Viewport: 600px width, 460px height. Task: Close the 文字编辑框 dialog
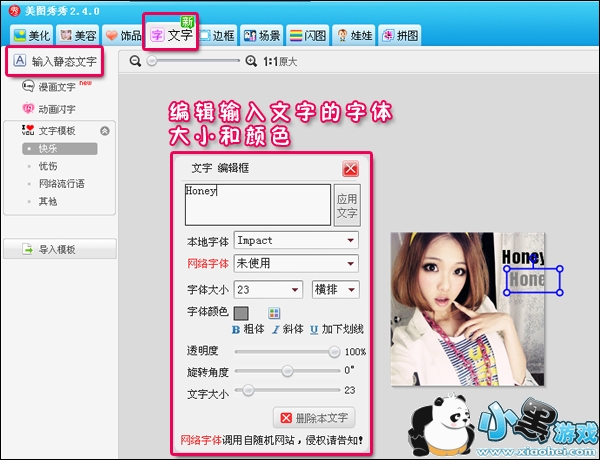350,169
